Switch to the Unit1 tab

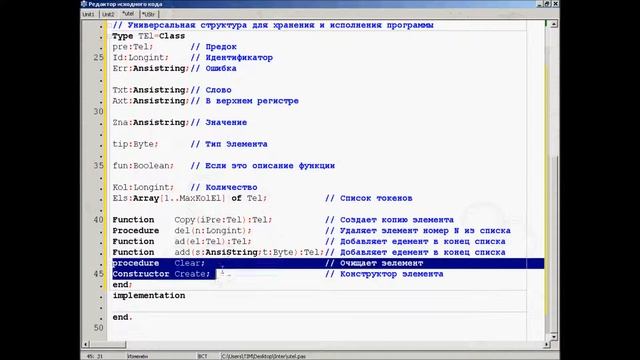(89, 14)
